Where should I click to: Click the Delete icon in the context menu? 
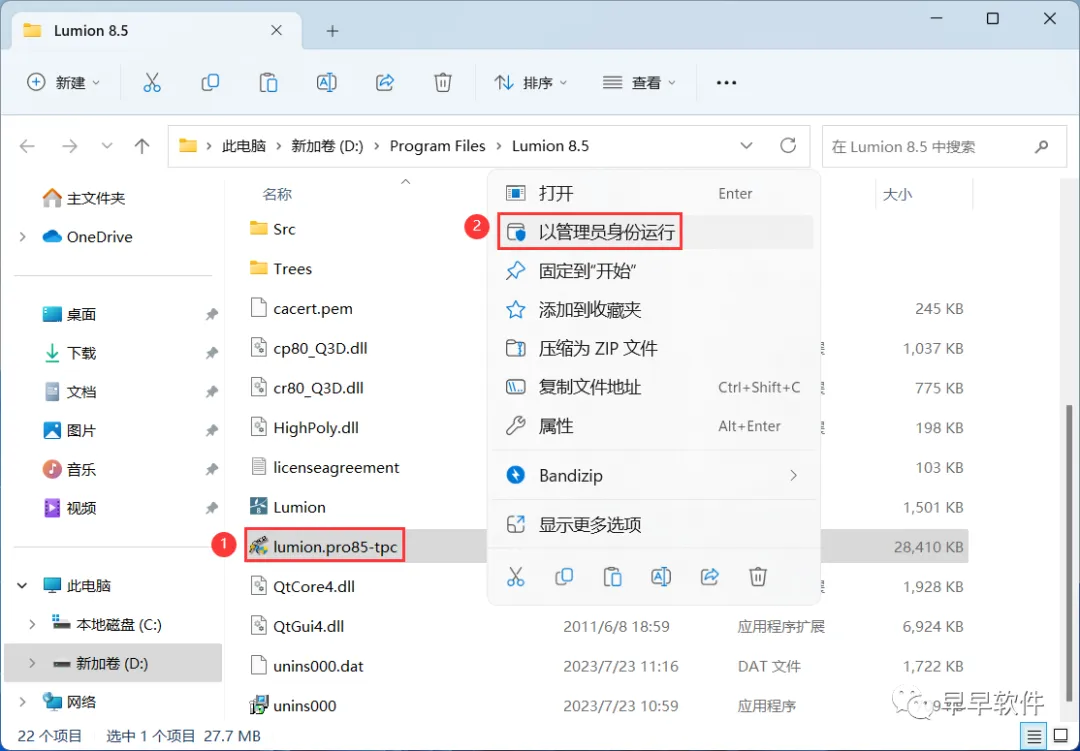pyautogui.click(x=758, y=577)
